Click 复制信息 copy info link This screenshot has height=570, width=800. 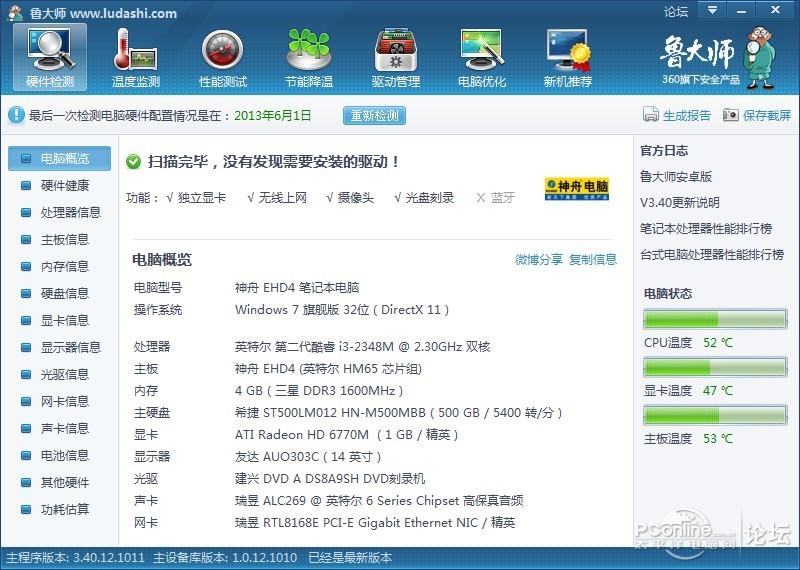coord(593,259)
